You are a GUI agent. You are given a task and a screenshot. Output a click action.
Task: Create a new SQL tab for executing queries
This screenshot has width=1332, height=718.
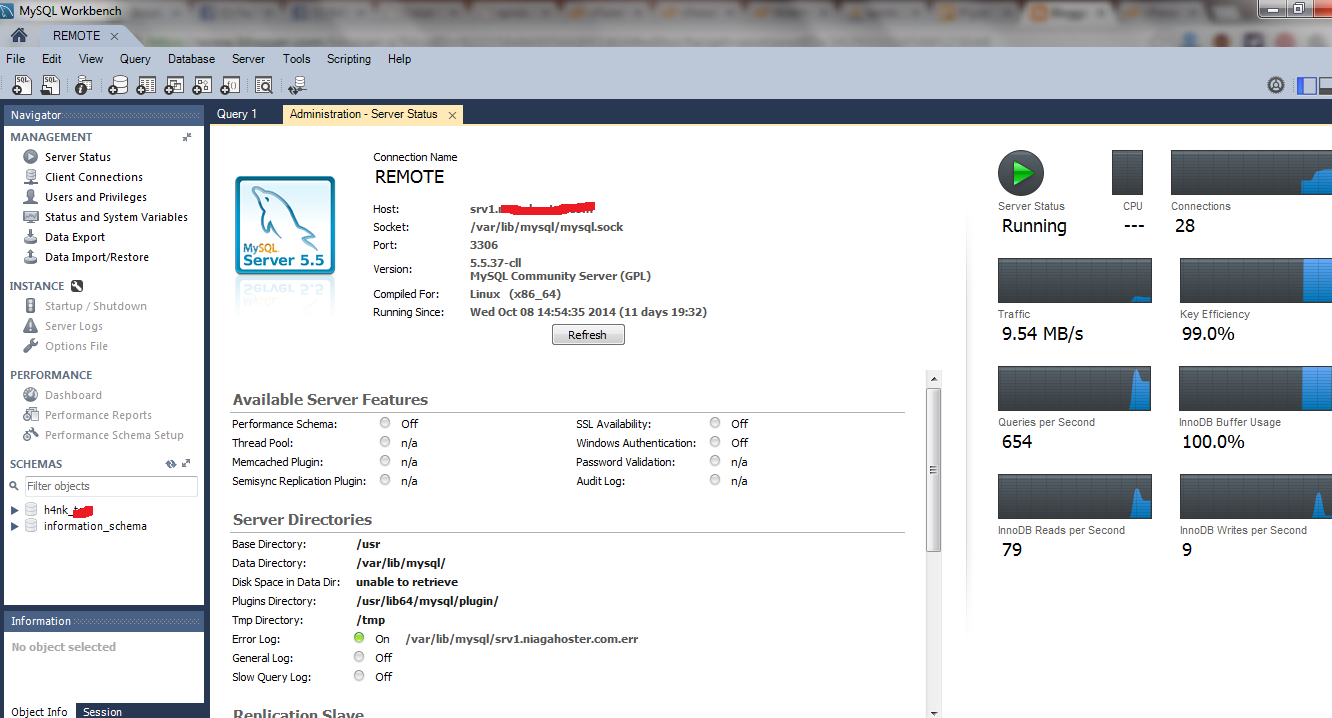pos(21,85)
